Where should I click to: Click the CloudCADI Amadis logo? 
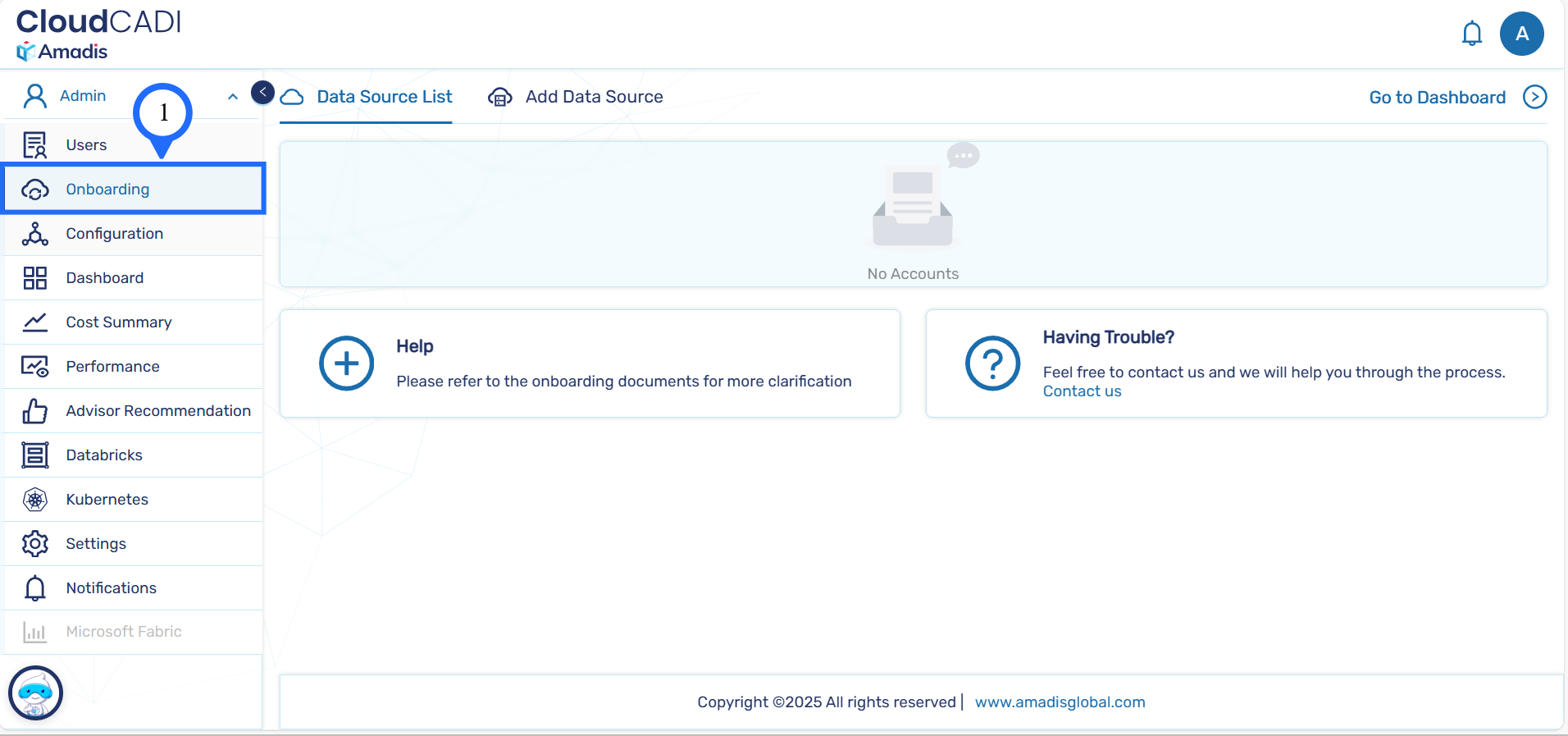(x=98, y=34)
